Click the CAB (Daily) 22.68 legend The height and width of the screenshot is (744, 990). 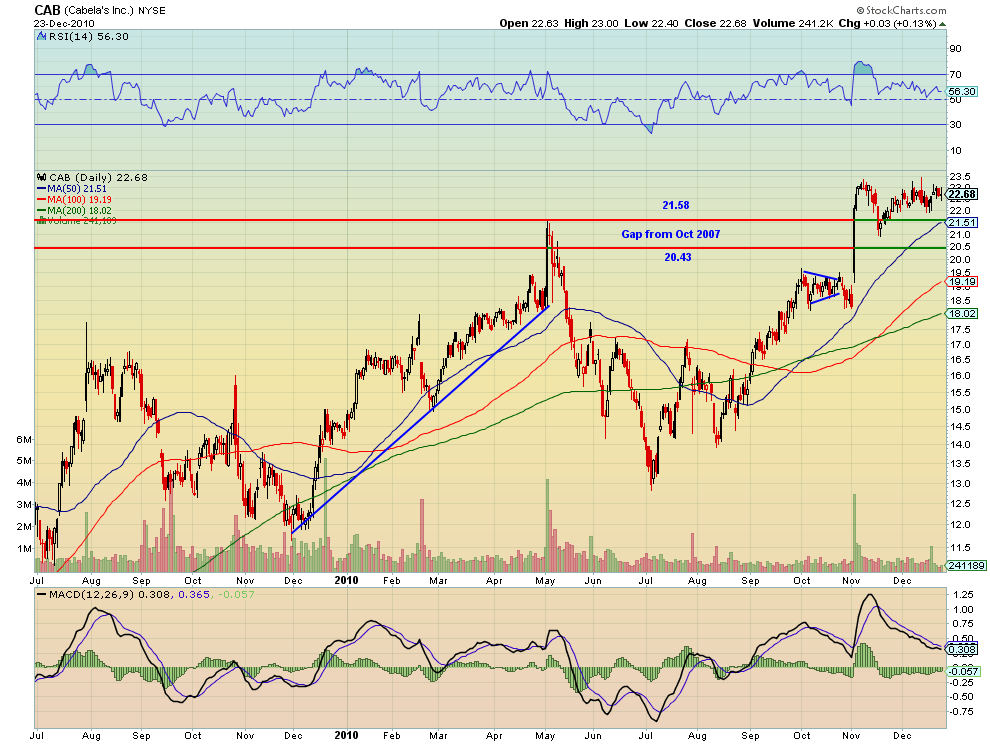pos(93,177)
